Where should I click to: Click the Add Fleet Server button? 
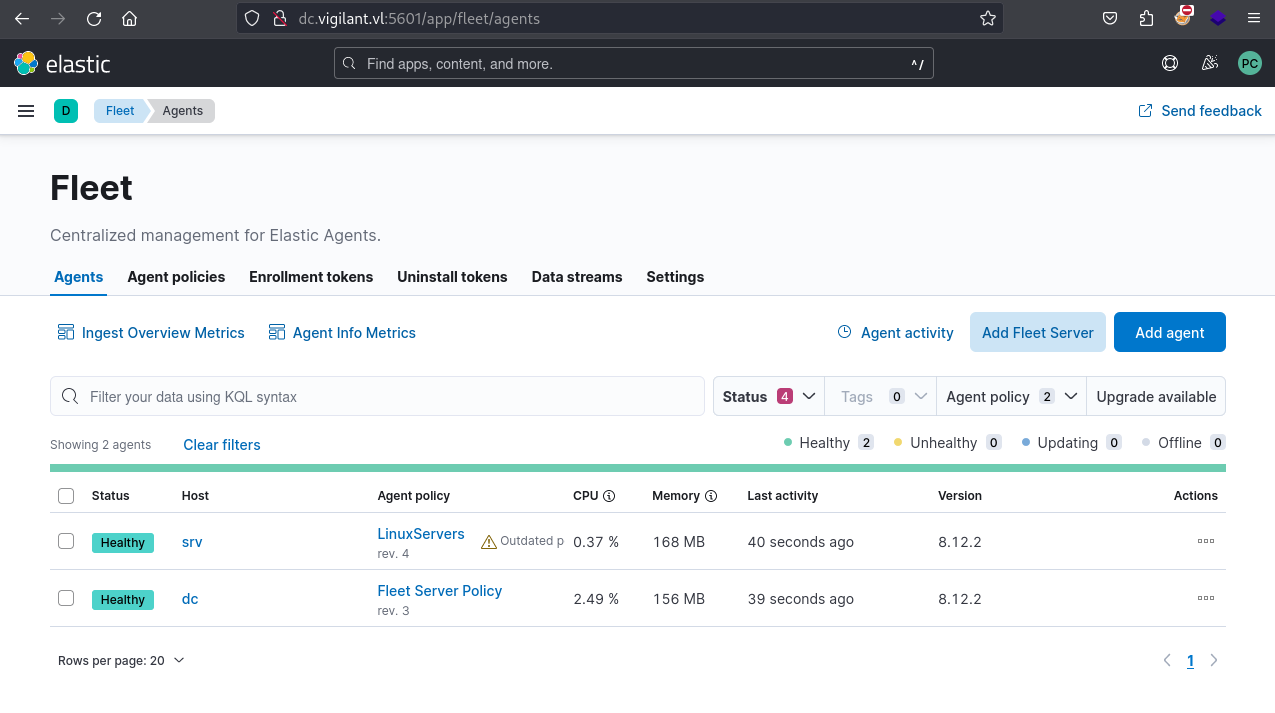1038,332
